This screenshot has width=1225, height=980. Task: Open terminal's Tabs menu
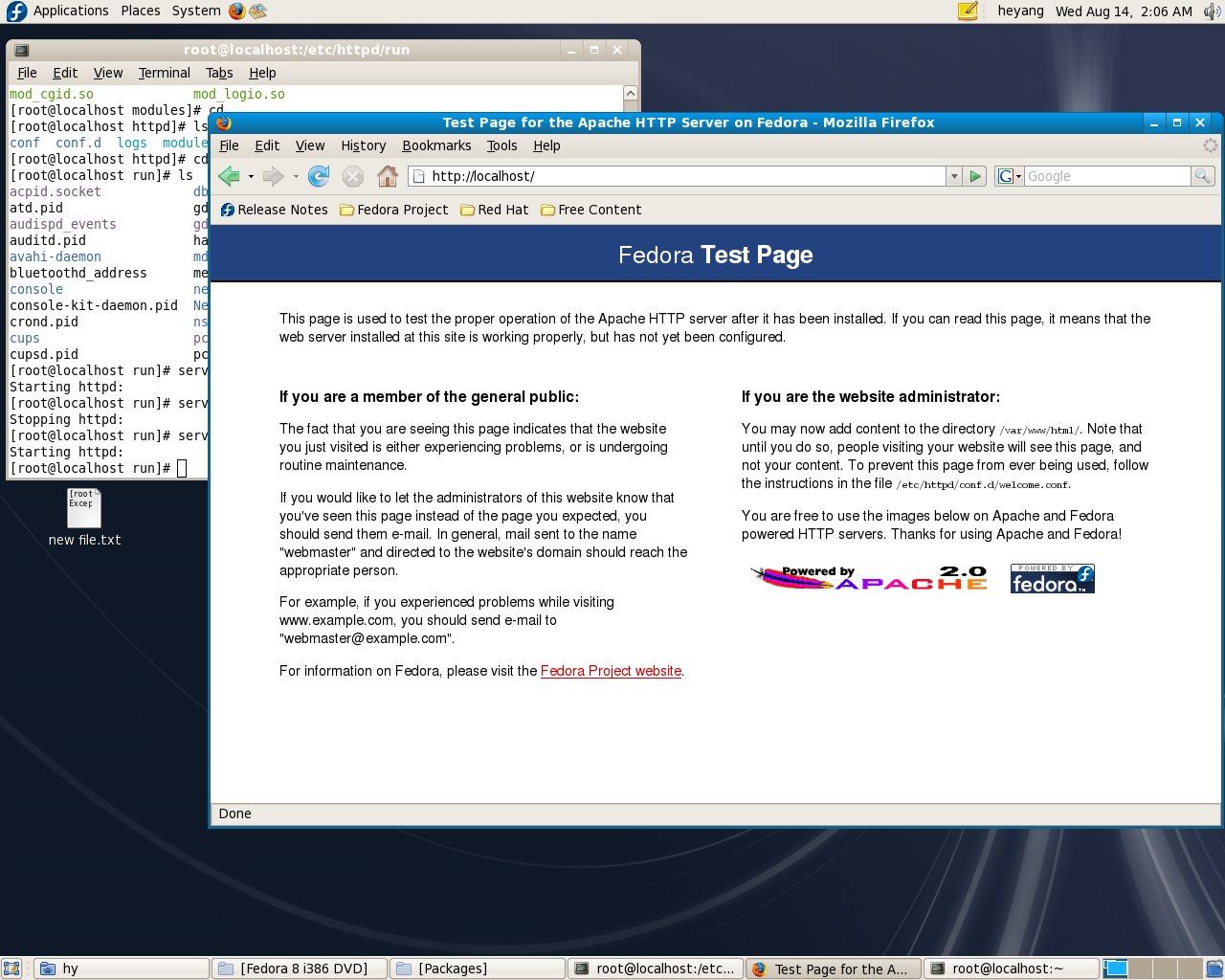[219, 73]
